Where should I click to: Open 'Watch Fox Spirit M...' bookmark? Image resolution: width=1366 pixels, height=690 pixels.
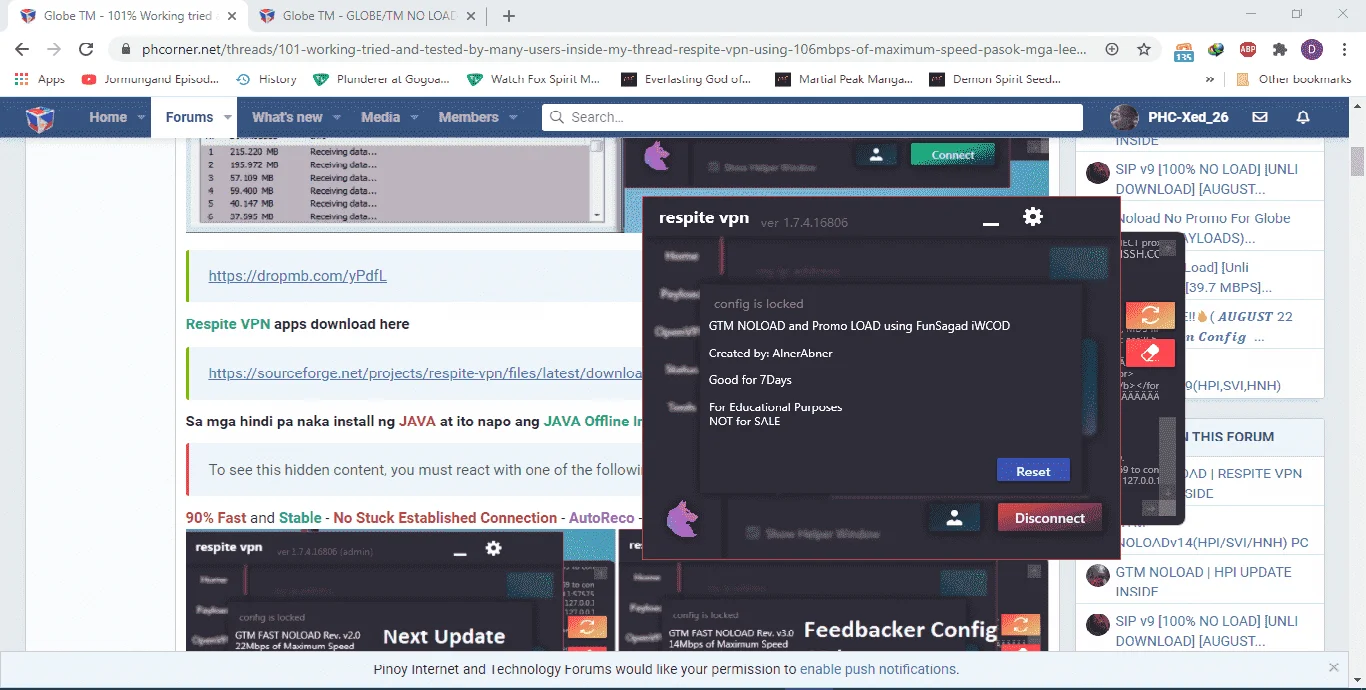click(534, 79)
